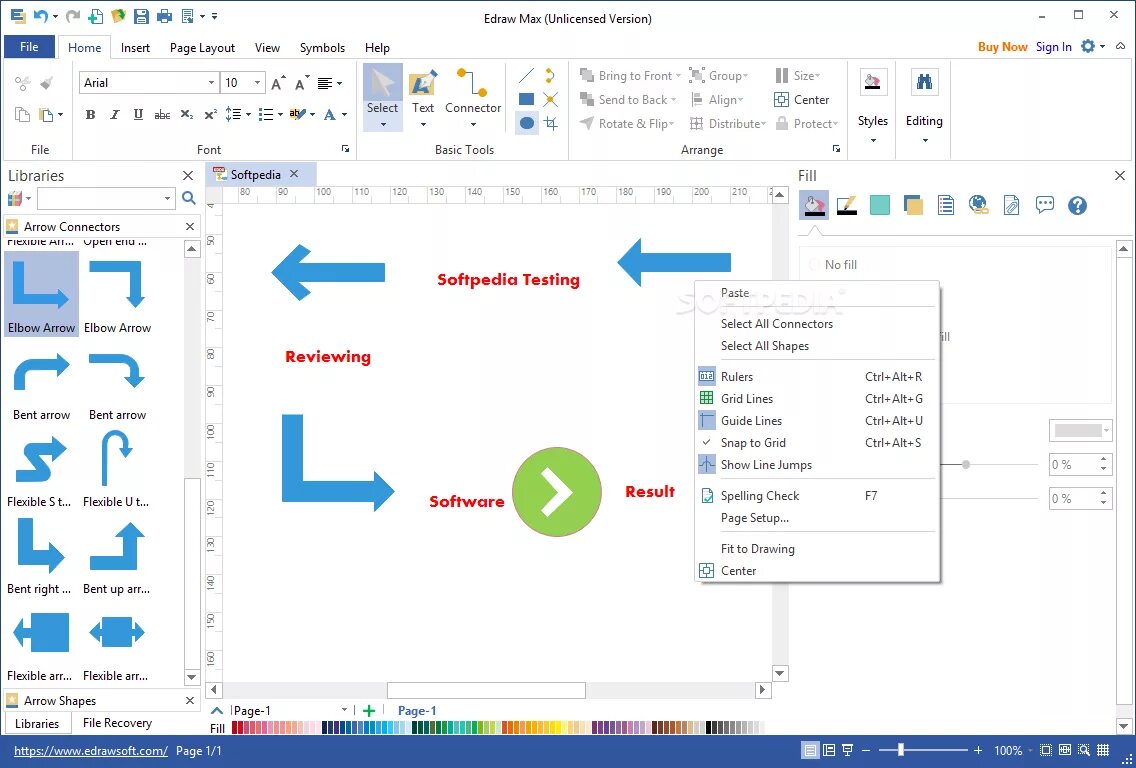Click the zoom slider in status bar
The height and width of the screenshot is (768, 1136).
pyautogui.click(x=901, y=750)
